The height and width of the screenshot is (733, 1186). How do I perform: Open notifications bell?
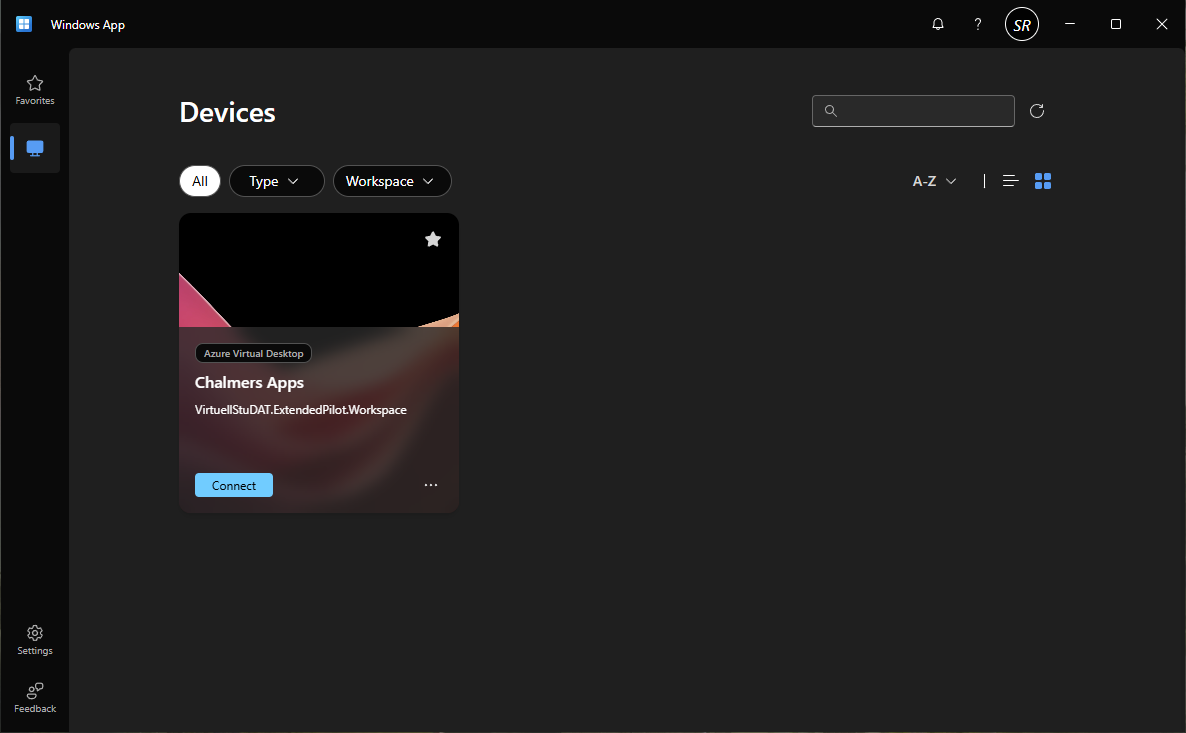[x=938, y=24]
